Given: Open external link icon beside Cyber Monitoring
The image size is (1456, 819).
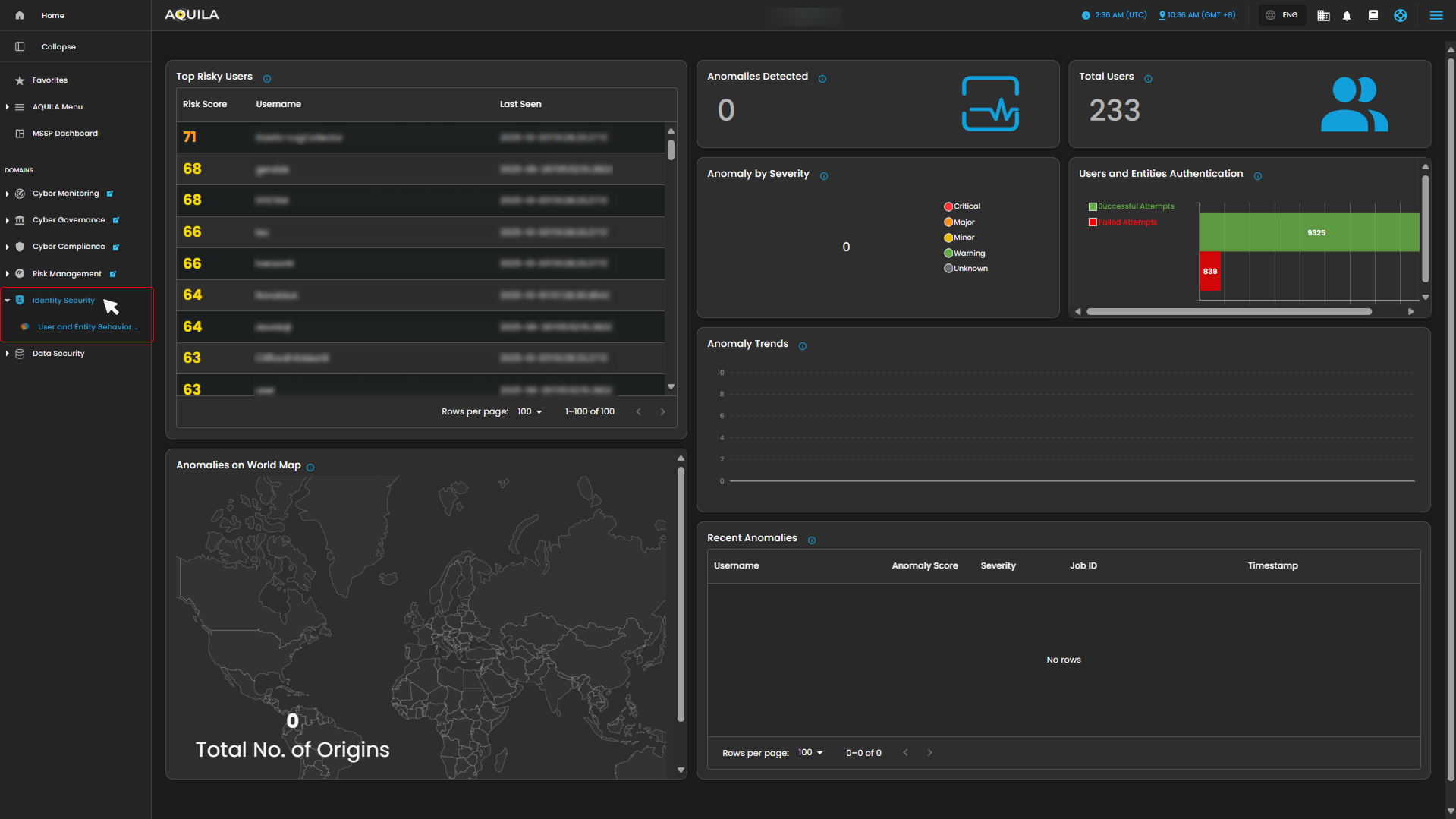Looking at the screenshot, I should [110, 194].
